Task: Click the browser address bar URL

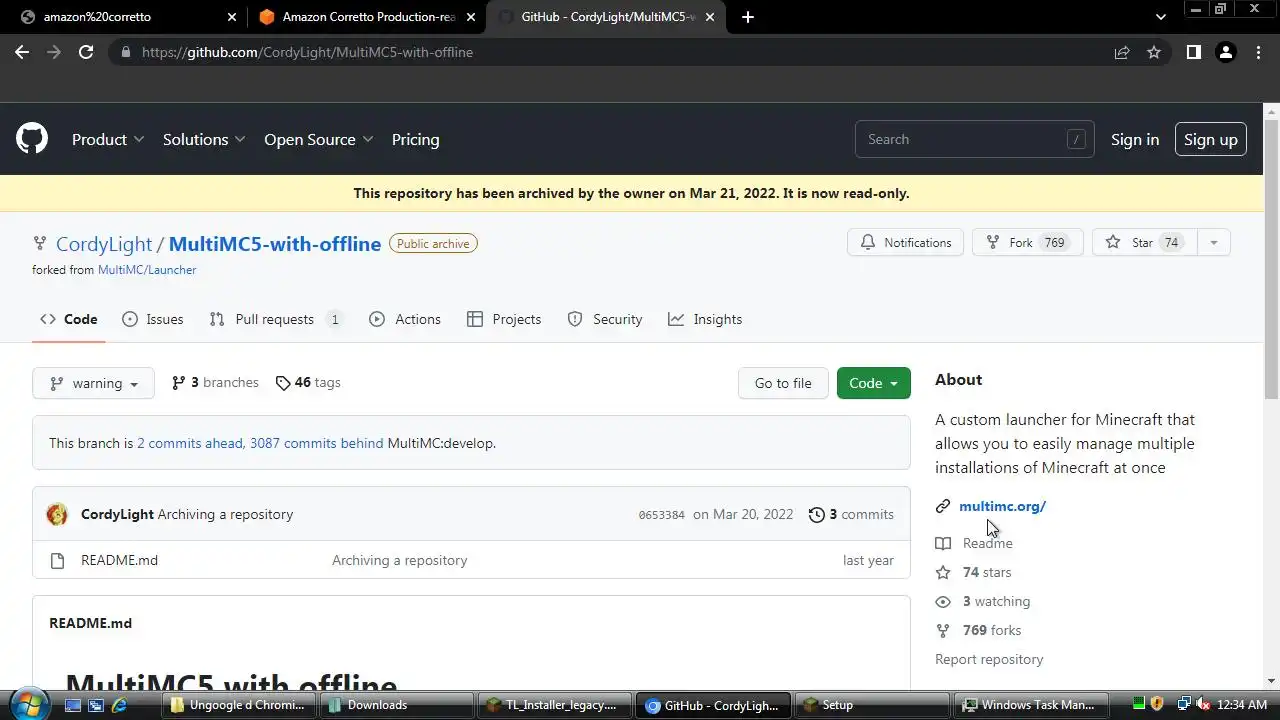Action: pos(307,52)
